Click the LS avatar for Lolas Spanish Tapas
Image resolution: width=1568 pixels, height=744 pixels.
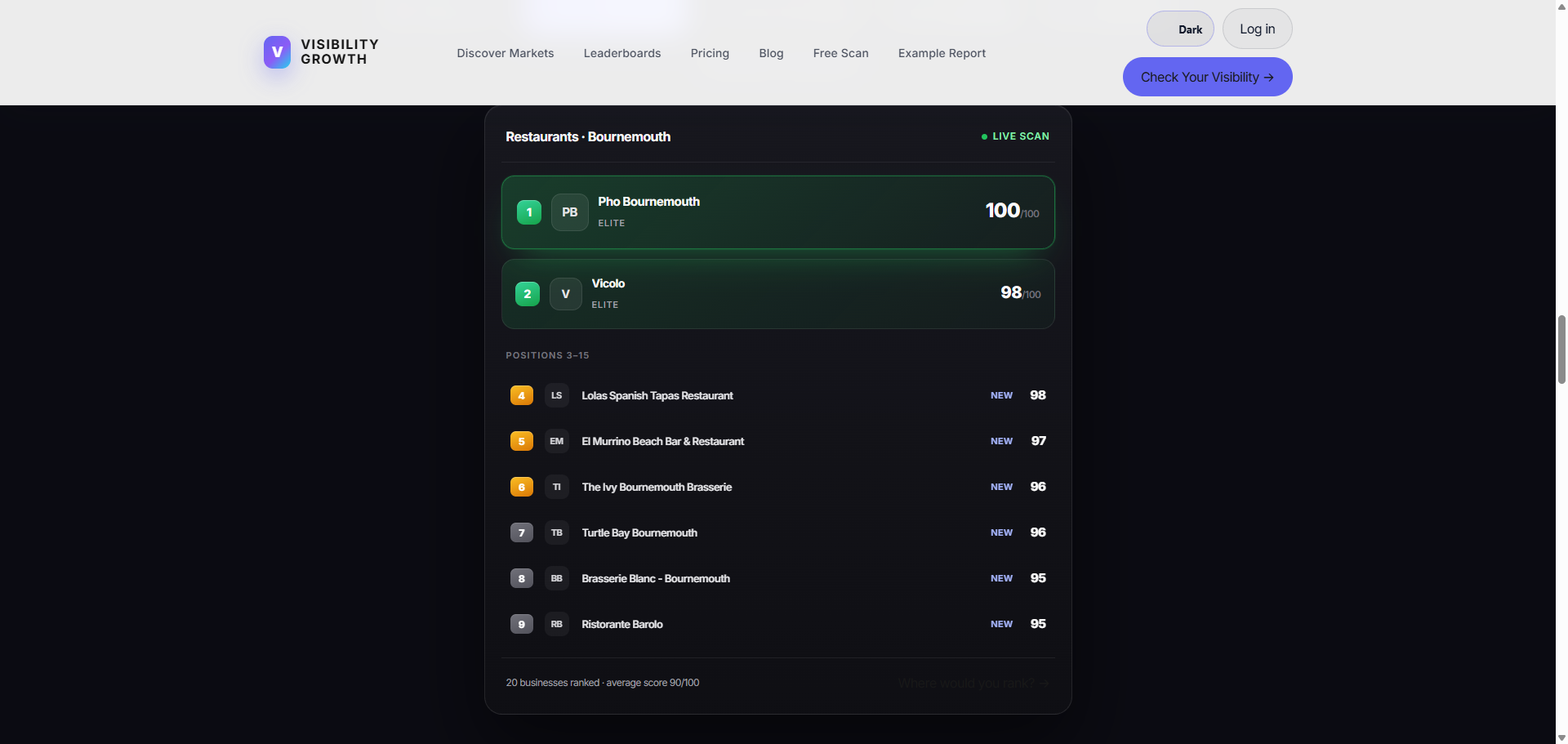[x=557, y=395]
